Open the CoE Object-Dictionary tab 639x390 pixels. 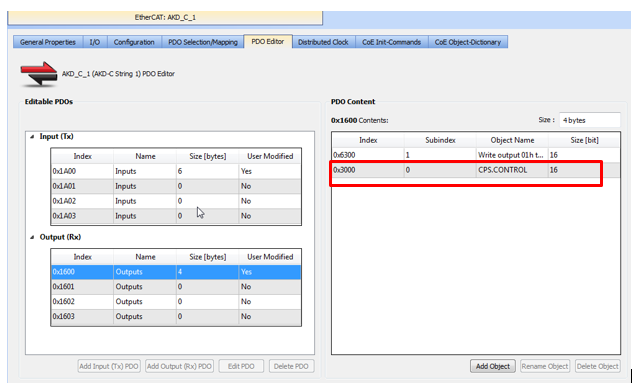tap(468, 42)
